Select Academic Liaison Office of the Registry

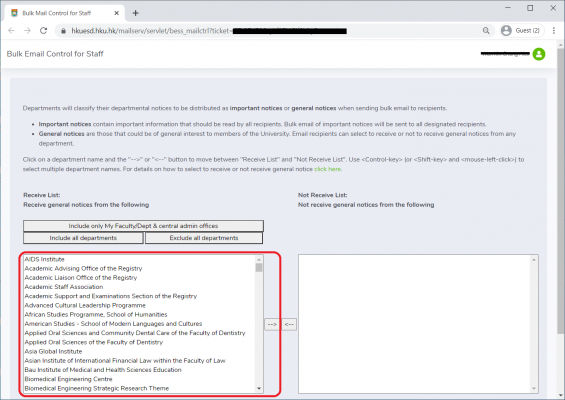pyautogui.click(x=139, y=277)
